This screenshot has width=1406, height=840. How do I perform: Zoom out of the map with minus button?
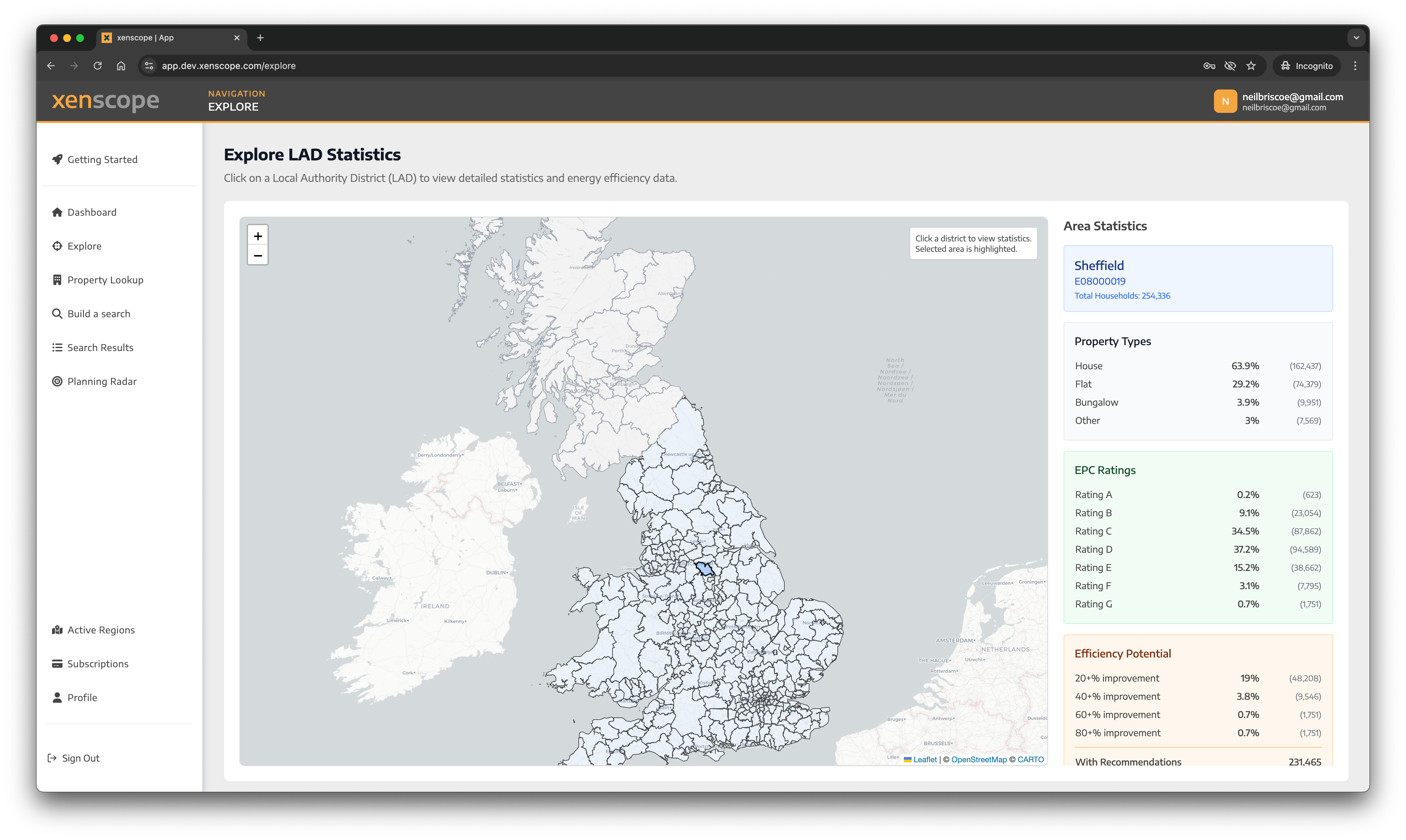(x=258, y=255)
